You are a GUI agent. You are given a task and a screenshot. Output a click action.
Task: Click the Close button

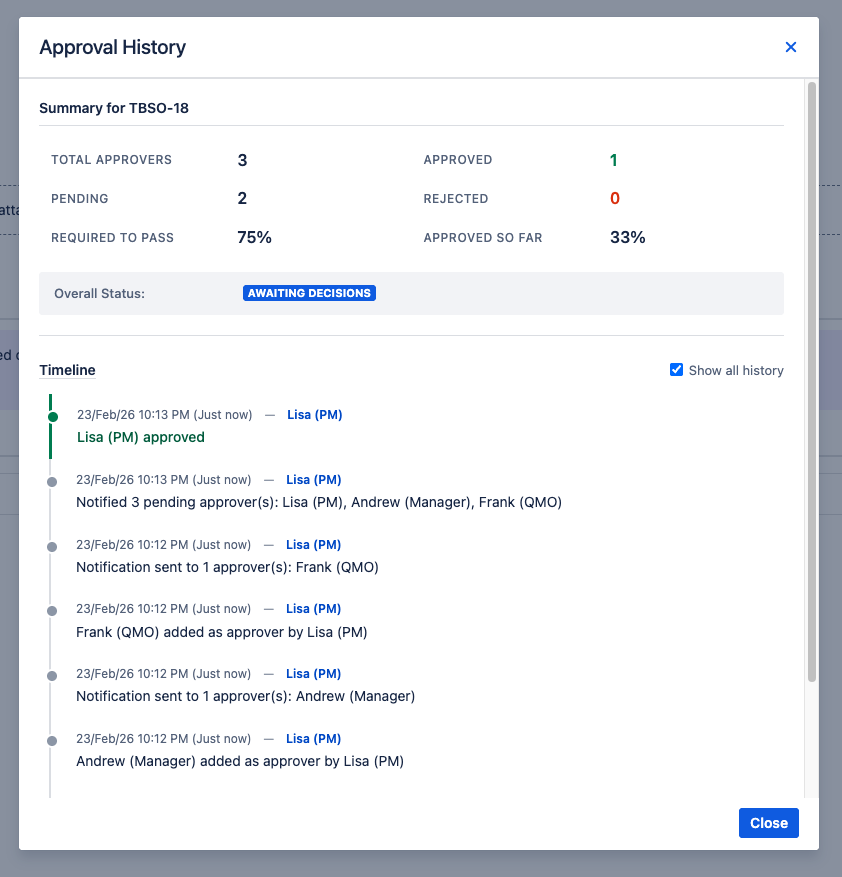pyautogui.click(x=768, y=823)
